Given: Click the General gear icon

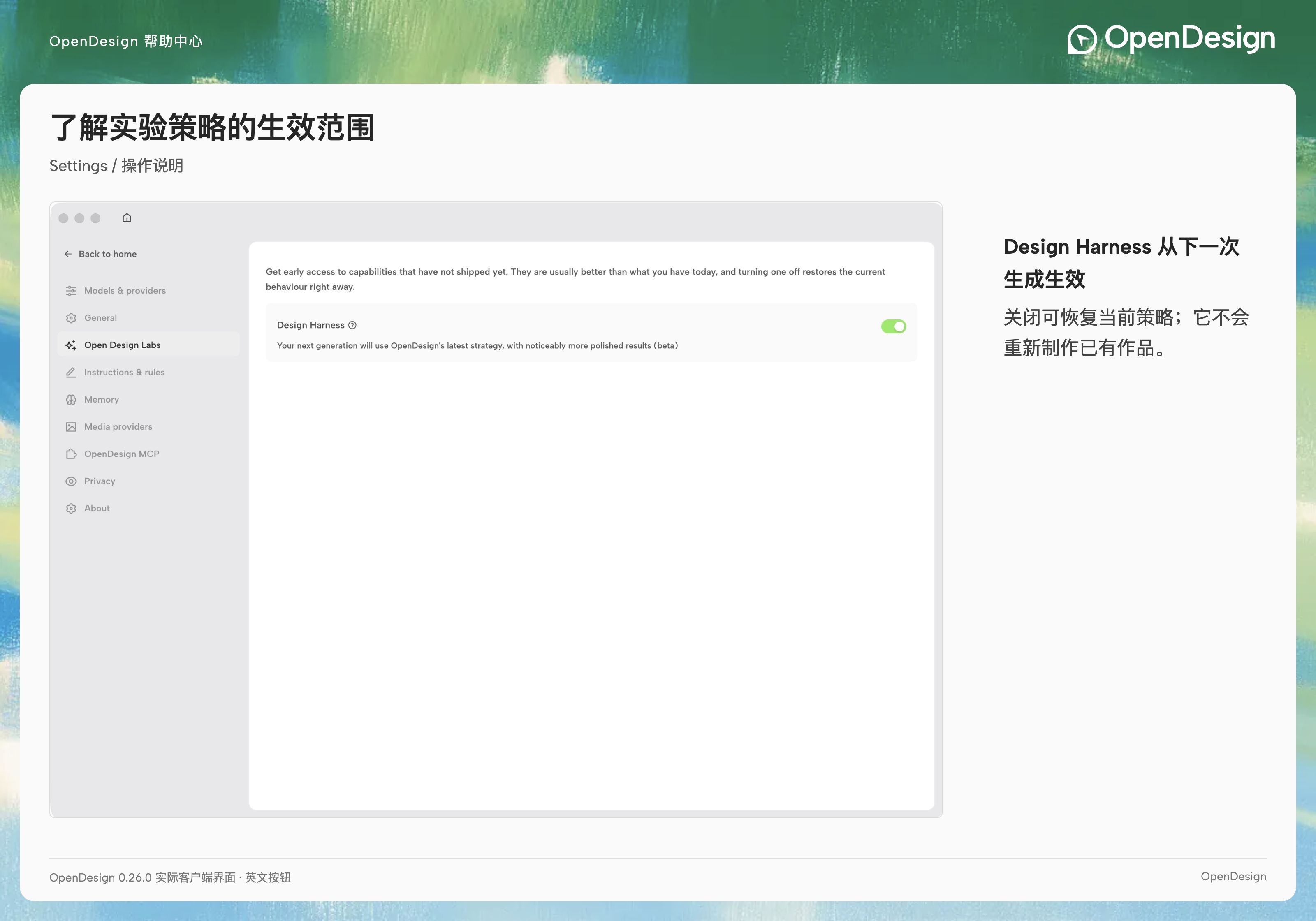Looking at the screenshot, I should click(71, 318).
